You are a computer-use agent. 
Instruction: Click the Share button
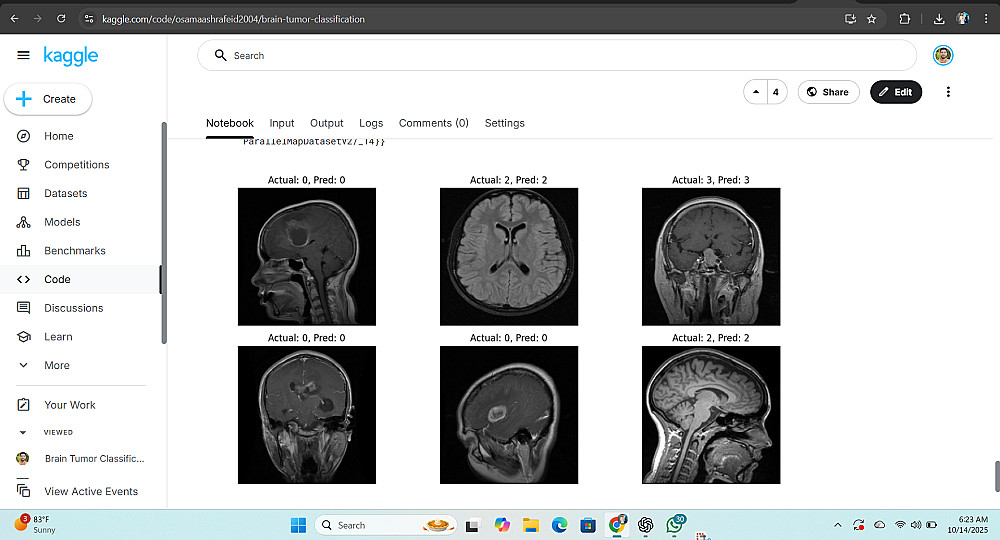(828, 92)
